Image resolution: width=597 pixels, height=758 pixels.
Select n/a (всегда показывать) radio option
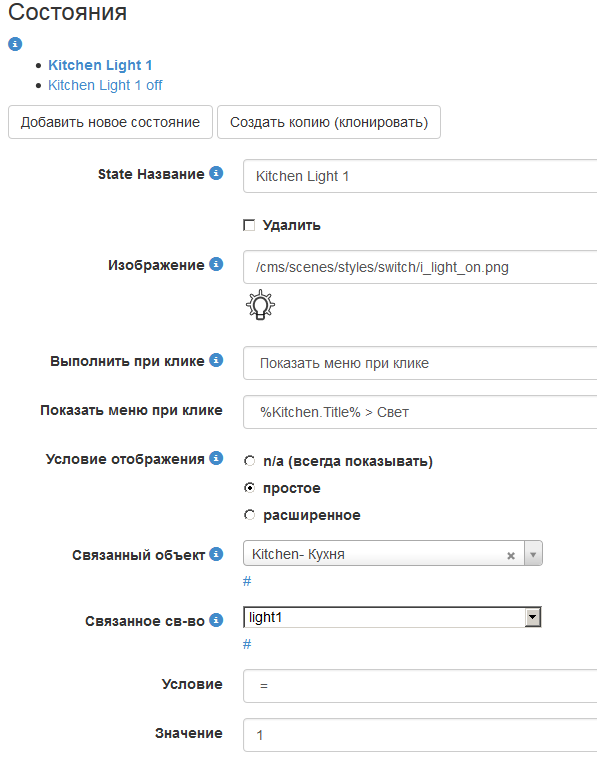(249, 461)
